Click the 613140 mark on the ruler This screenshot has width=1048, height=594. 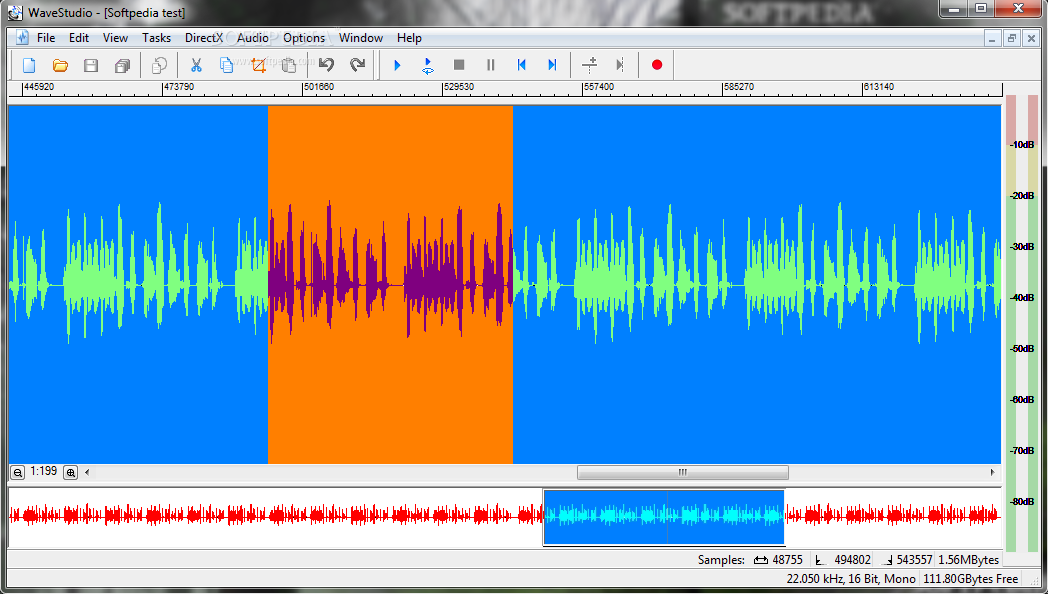click(879, 87)
